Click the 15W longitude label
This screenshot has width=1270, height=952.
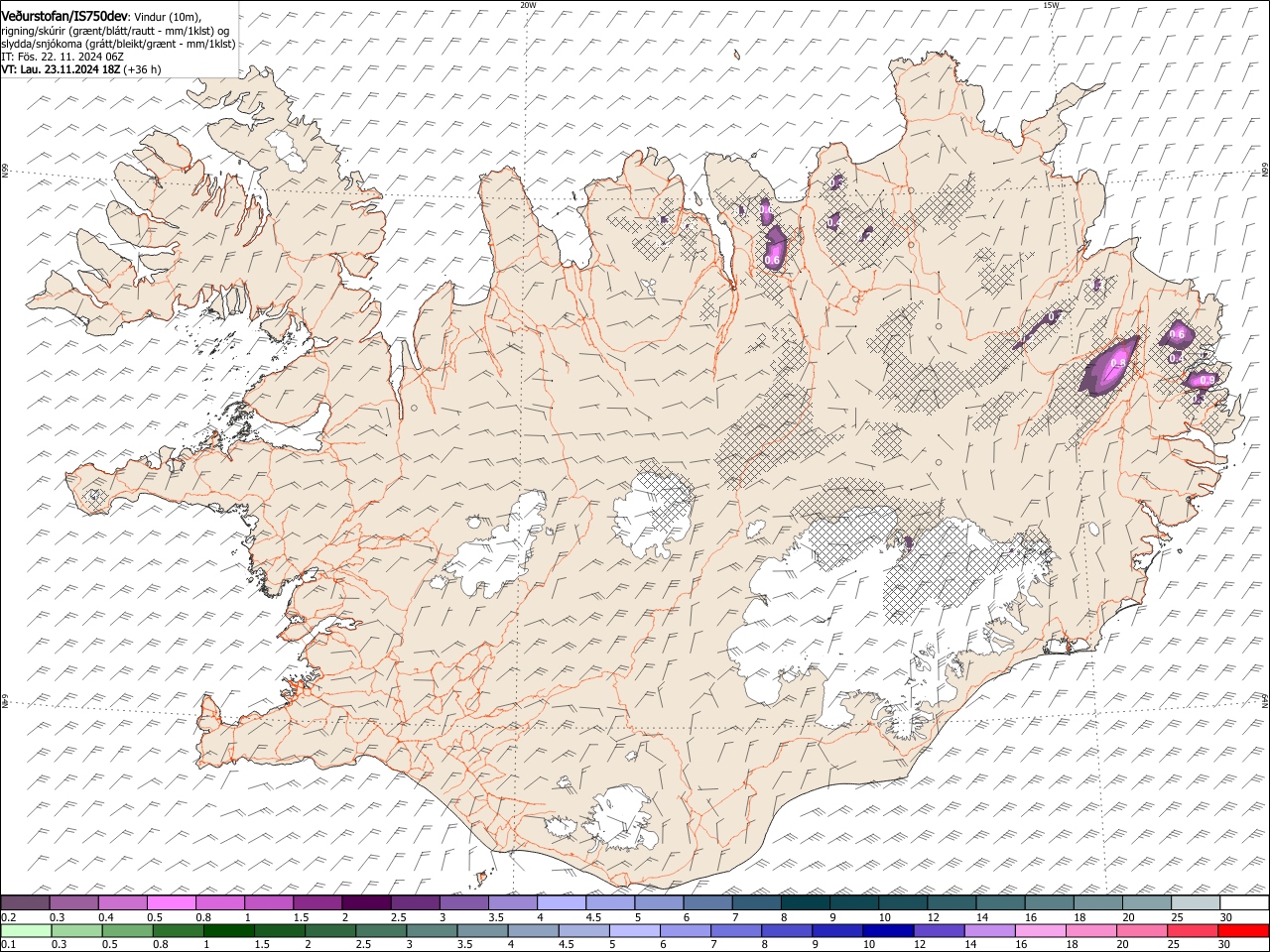pyautogui.click(x=1051, y=5)
